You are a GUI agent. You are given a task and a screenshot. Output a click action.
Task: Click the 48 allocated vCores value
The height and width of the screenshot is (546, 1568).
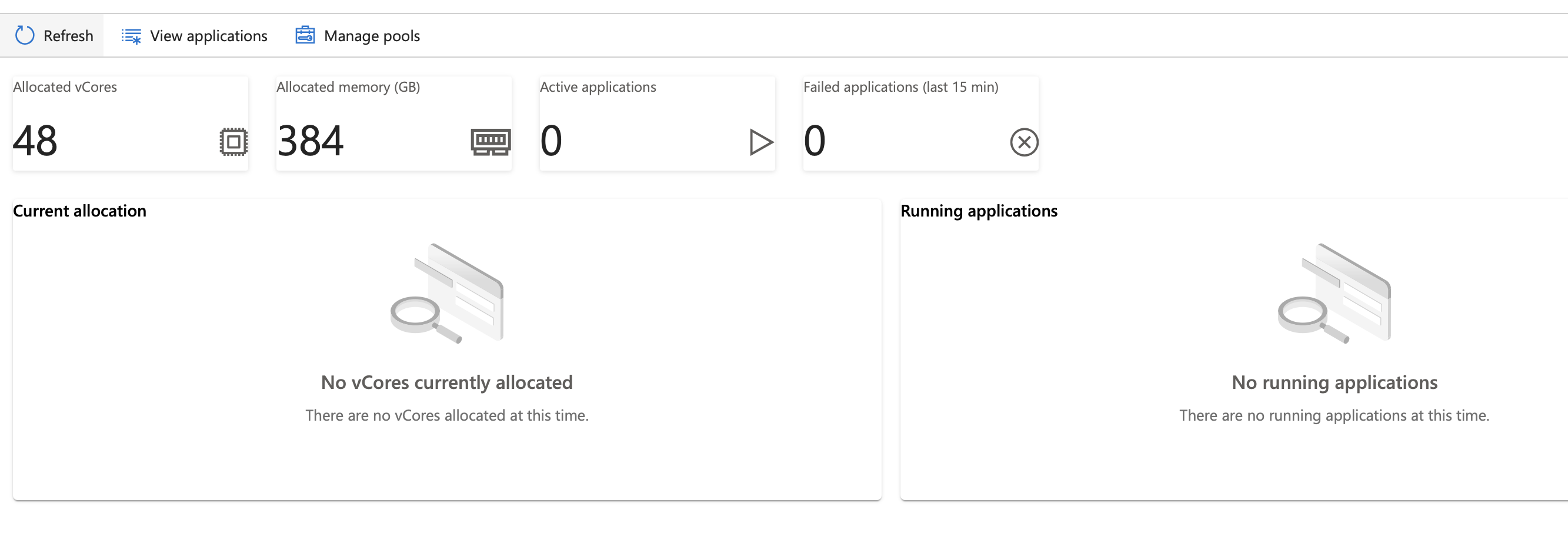[x=36, y=142]
